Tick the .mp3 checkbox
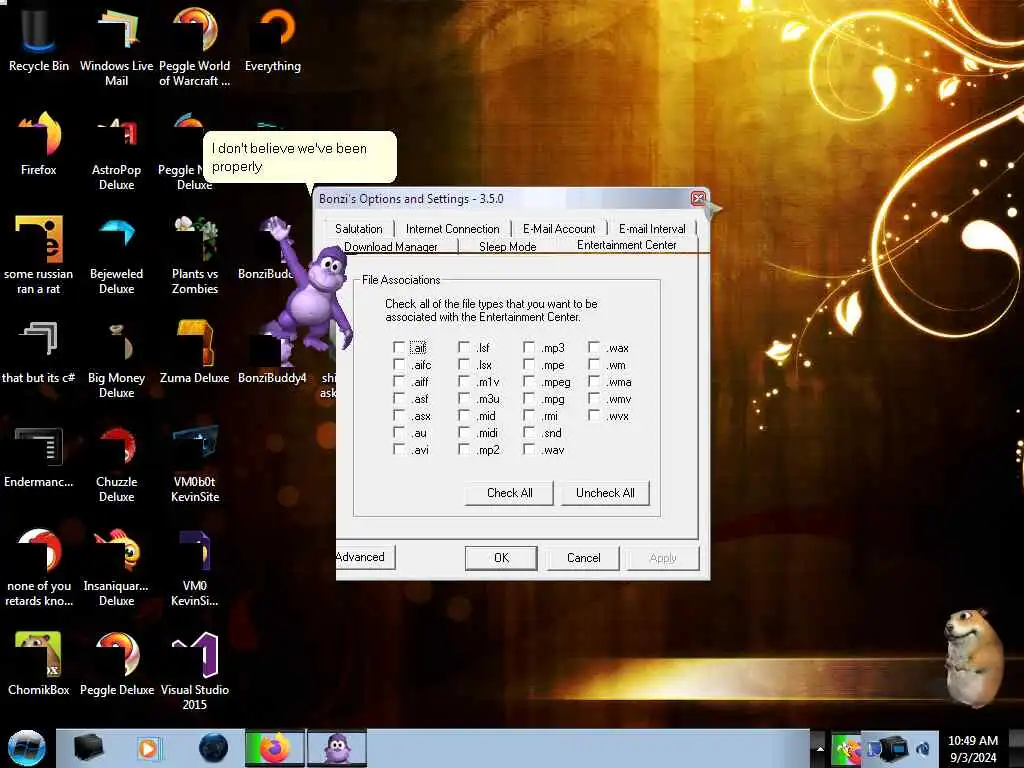 coord(529,347)
